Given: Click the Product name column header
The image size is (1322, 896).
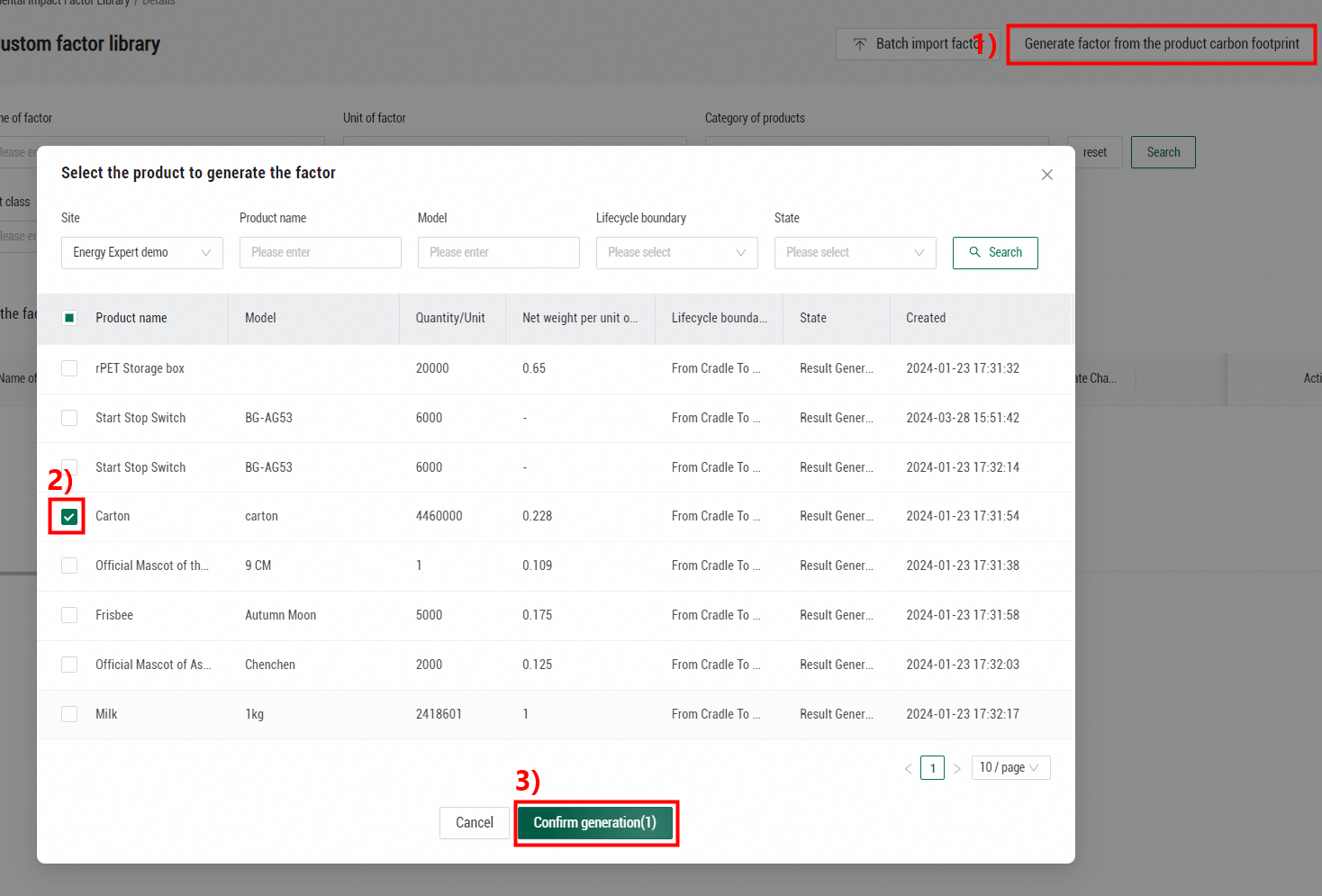Looking at the screenshot, I should 131,318.
